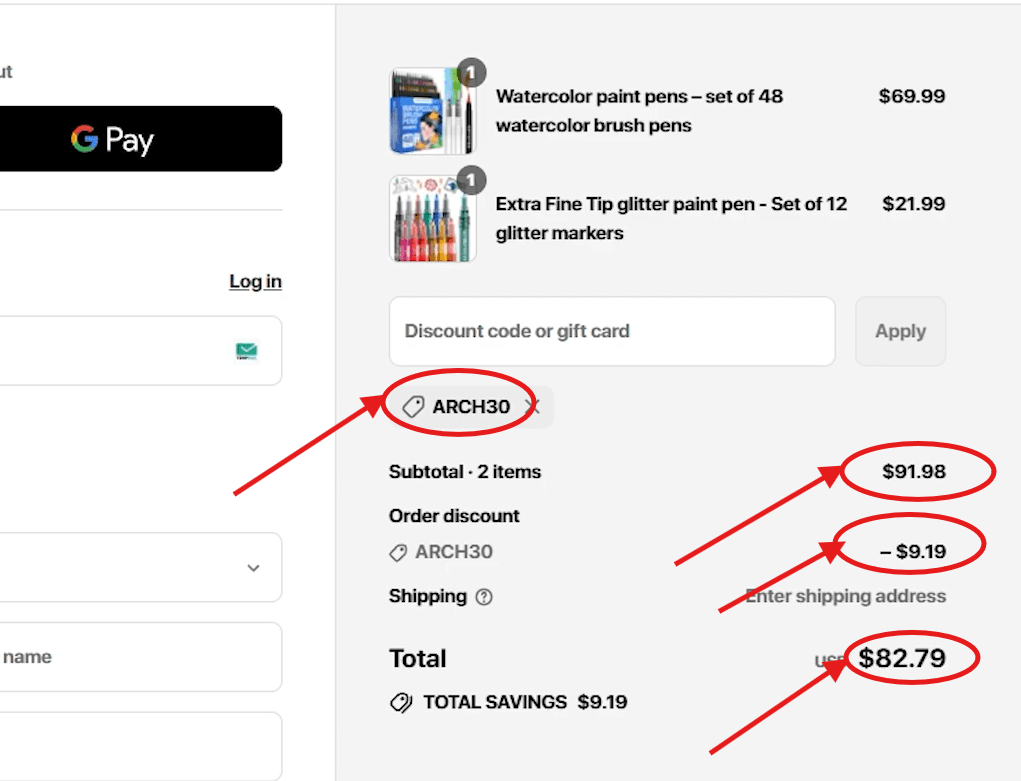Click the Shipping help question mark icon
This screenshot has height=781, width=1021.
point(486,597)
